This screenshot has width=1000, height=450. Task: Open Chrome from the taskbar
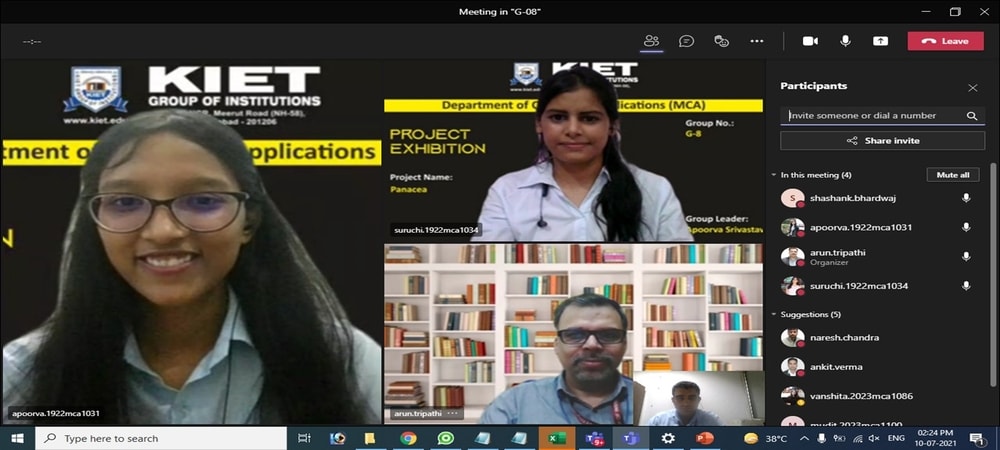coord(408,438)
